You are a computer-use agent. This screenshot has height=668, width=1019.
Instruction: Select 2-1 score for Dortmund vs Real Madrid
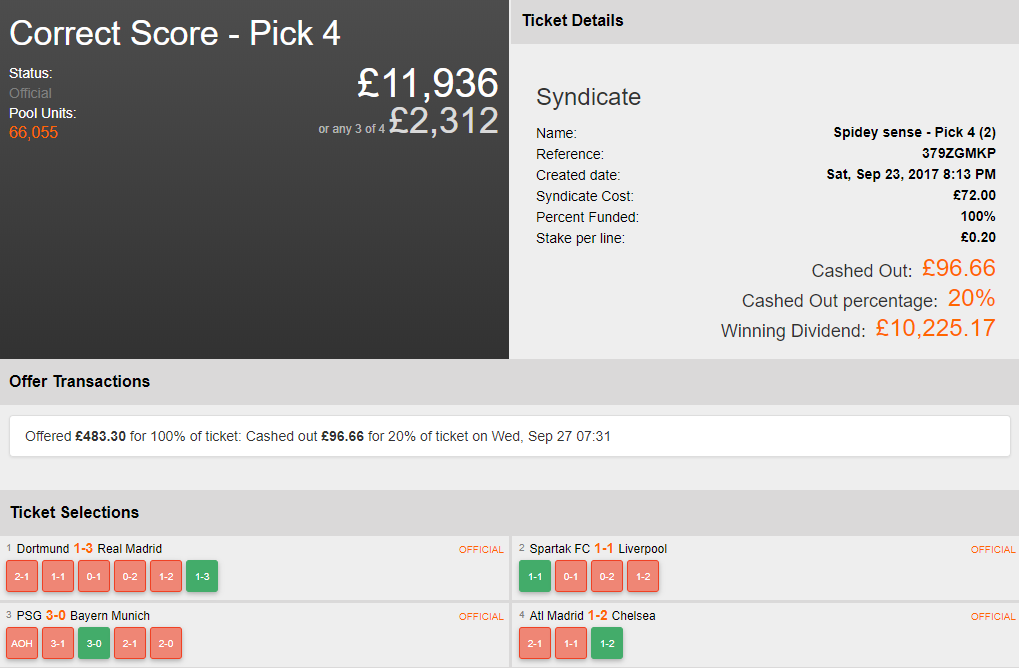point(22,576)
